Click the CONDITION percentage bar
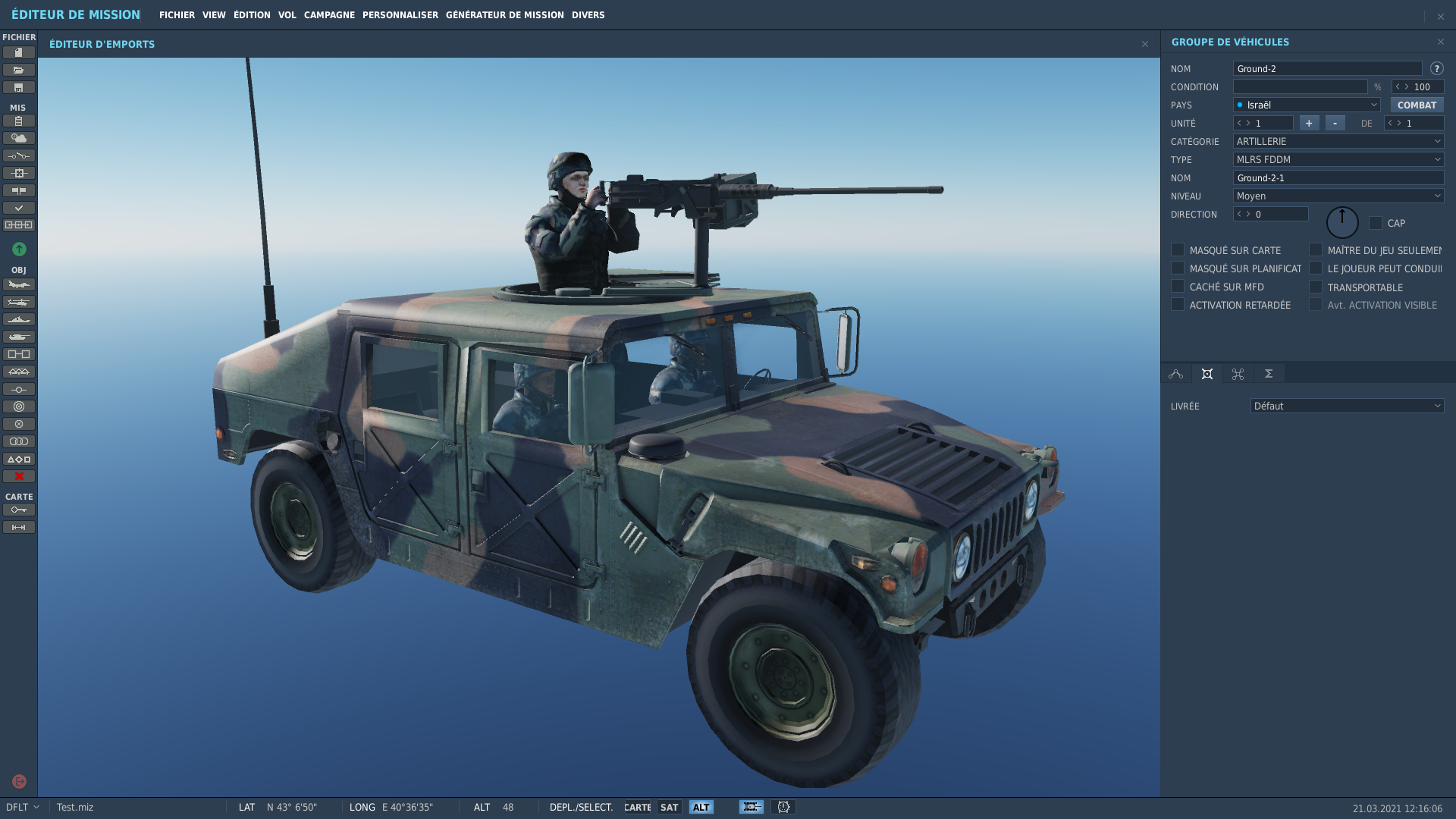Viewport: 1456px width, 819px height. (1300, 86)
